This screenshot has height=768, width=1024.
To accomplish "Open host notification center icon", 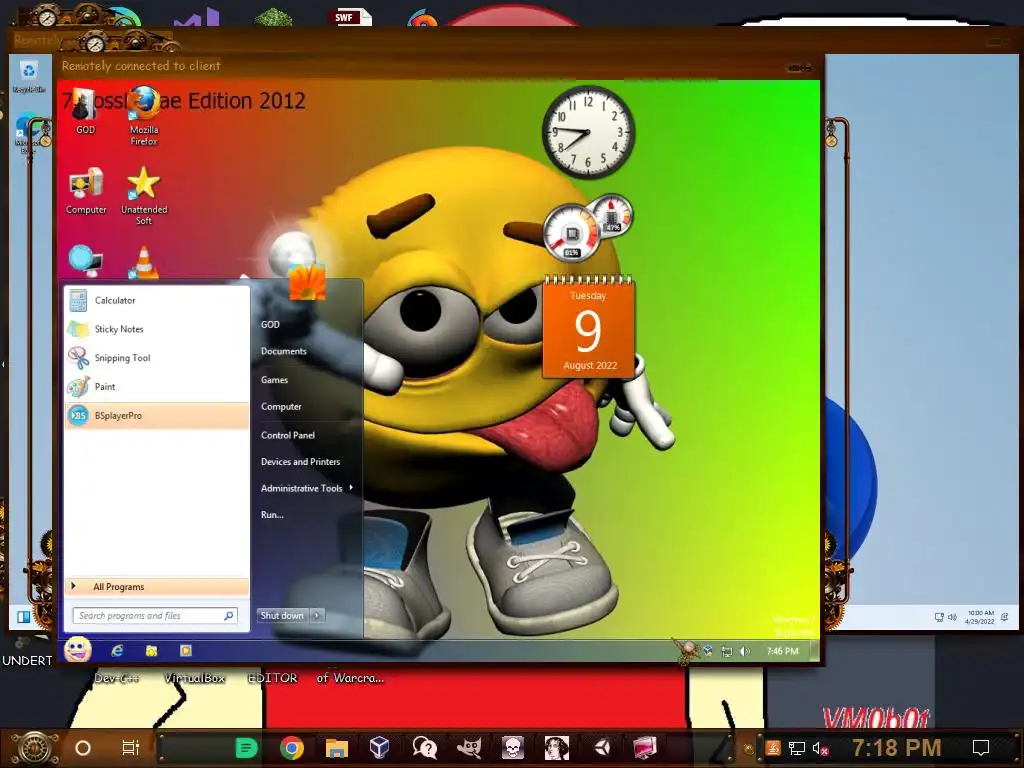I will [981, 748].
